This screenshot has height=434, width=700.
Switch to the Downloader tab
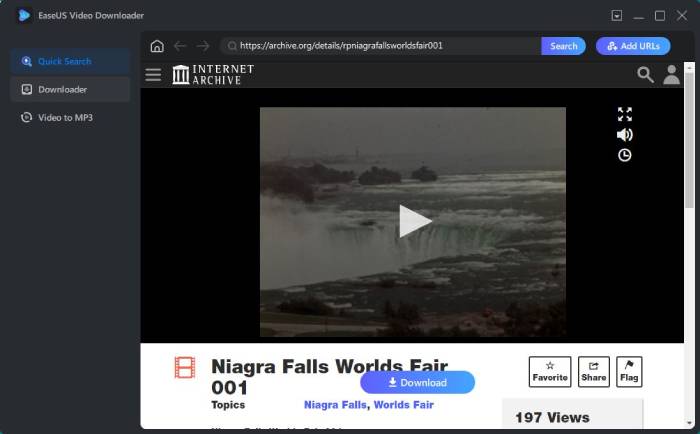tap(62, 90)
